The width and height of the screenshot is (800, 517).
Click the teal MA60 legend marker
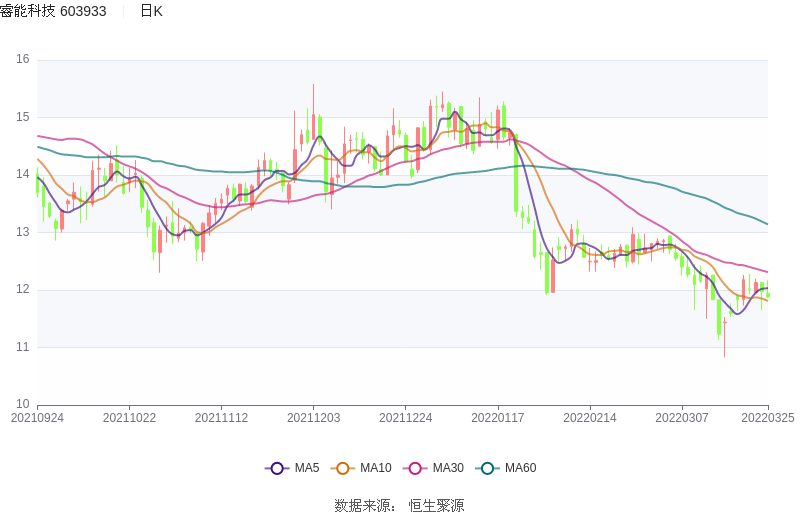click(488, 468)
